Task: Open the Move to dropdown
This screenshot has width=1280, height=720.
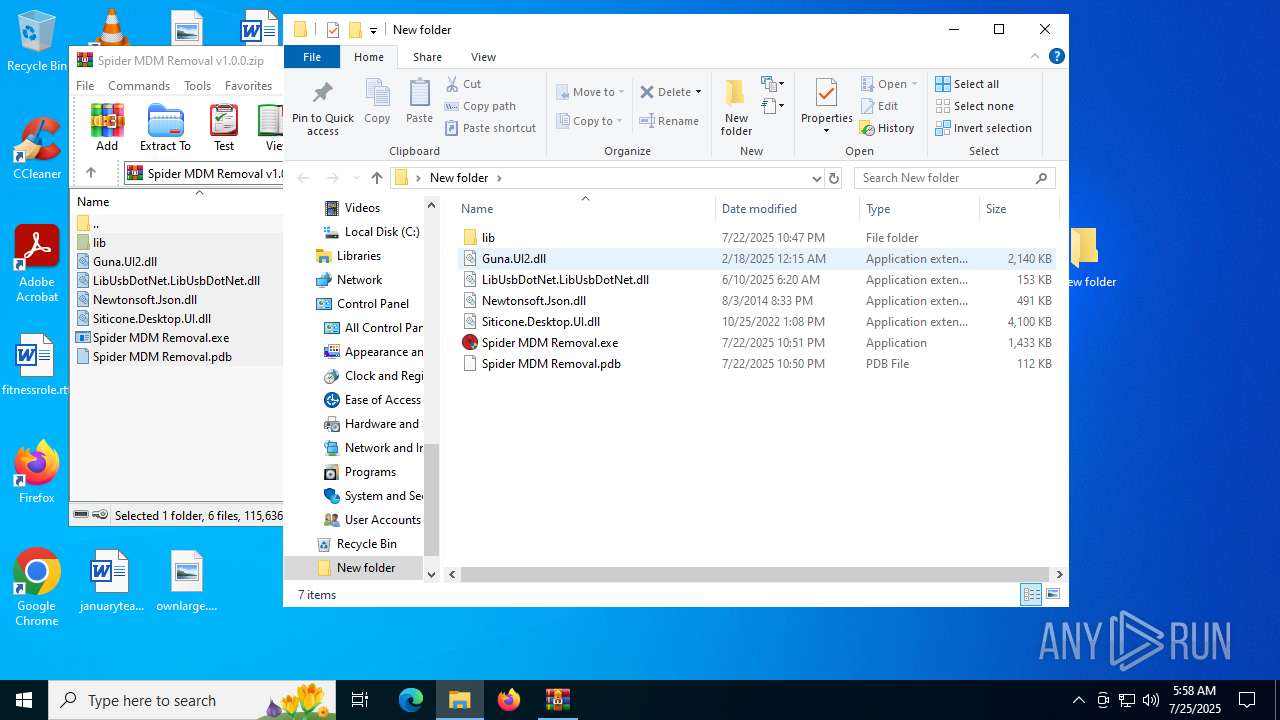Action: (x=590, y=92)
